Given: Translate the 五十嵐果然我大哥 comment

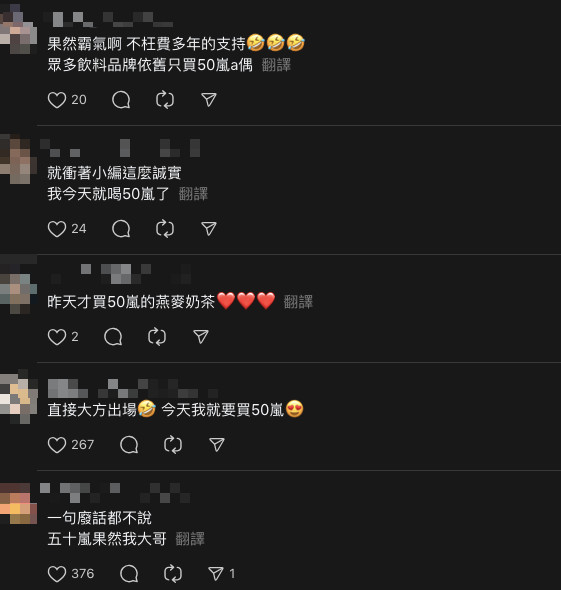Looking at the screenshot, I should pos(190,539).
